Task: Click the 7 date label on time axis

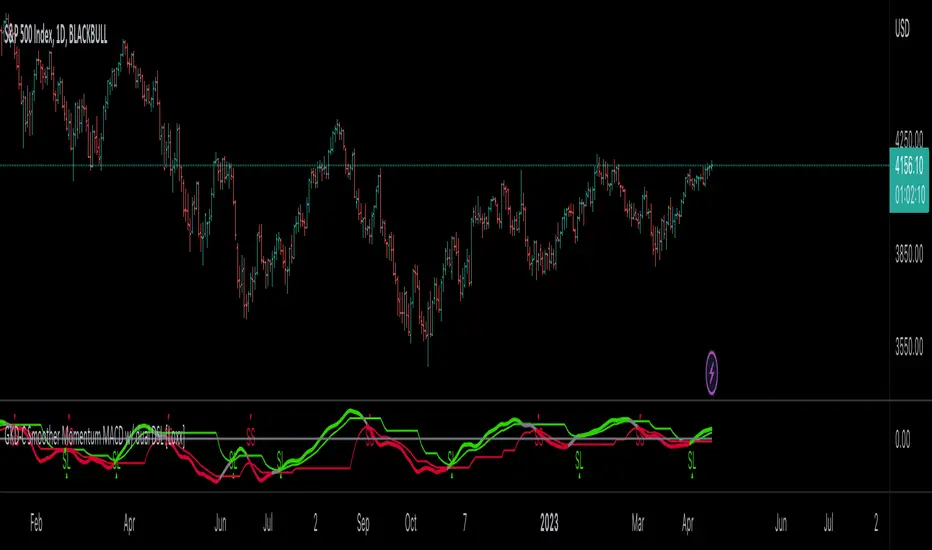Action: 464,523
